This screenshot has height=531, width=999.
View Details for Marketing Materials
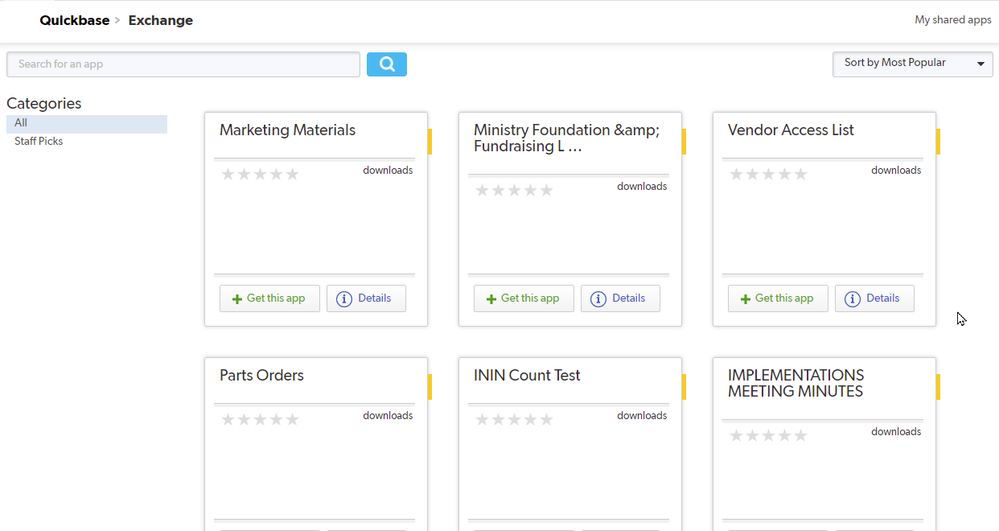[366, 298]
